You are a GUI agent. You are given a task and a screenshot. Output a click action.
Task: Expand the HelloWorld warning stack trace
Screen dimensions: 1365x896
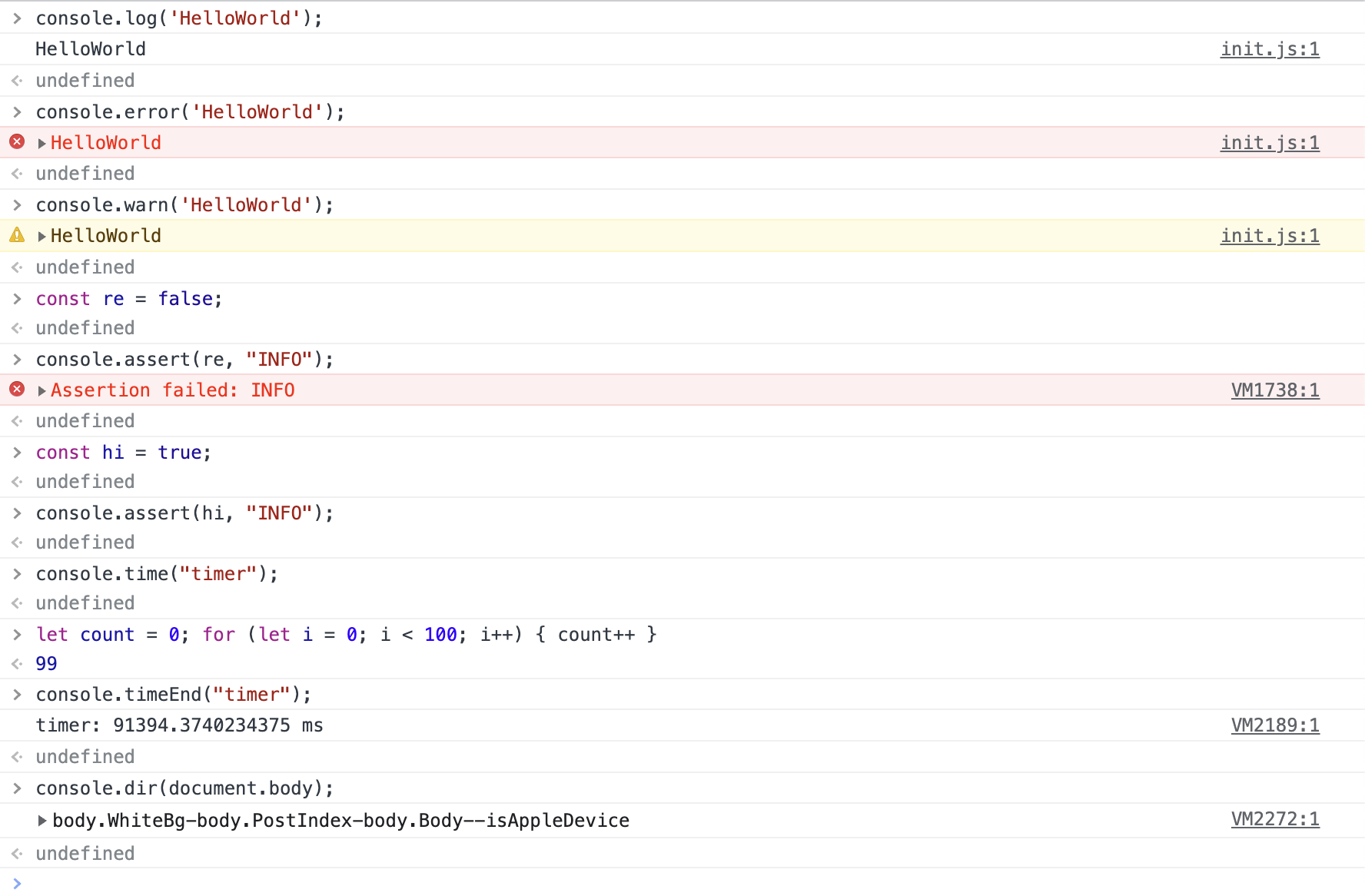click(42, 236)
